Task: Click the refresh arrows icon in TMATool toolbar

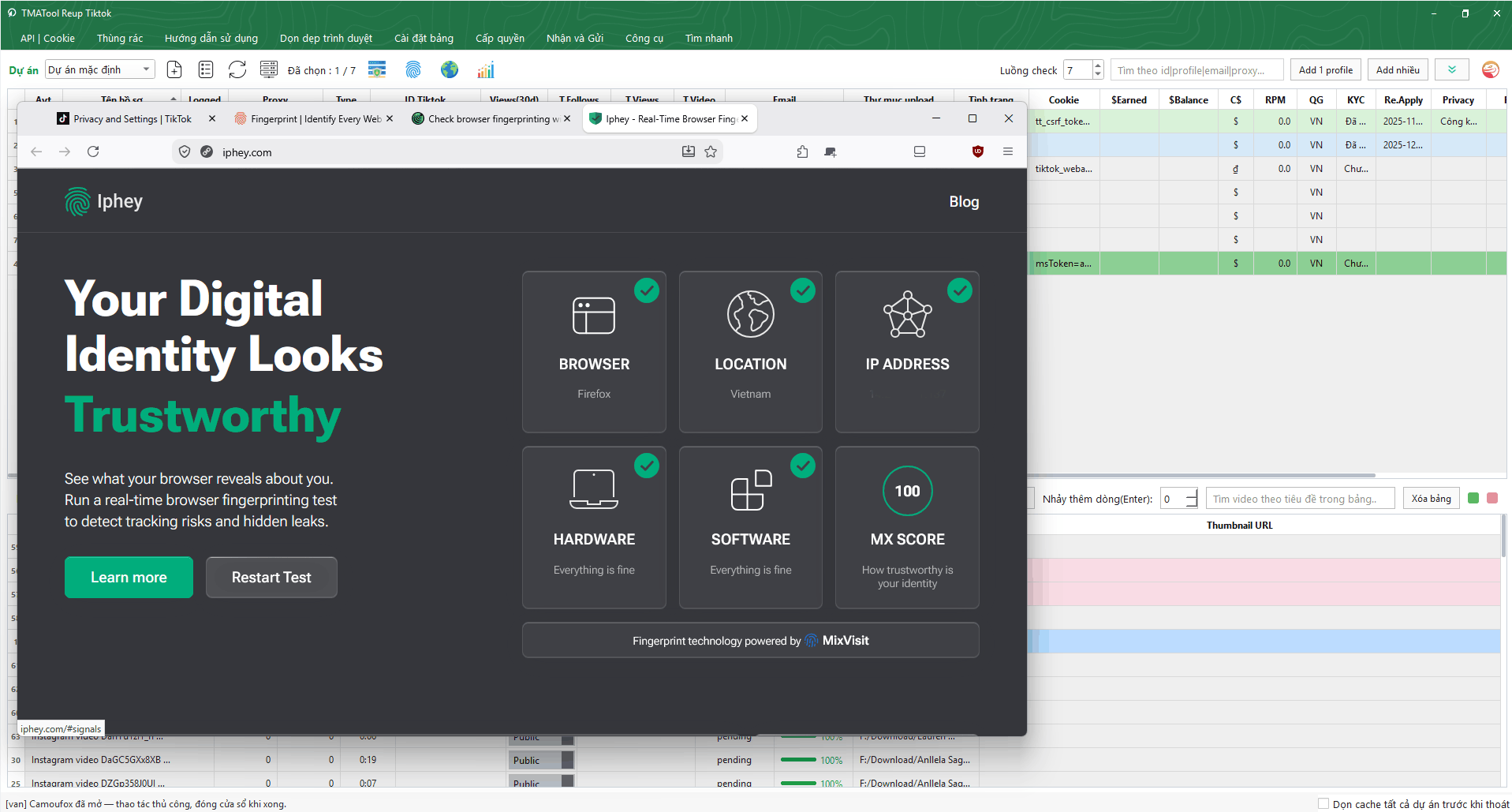Action: (237, 69)
